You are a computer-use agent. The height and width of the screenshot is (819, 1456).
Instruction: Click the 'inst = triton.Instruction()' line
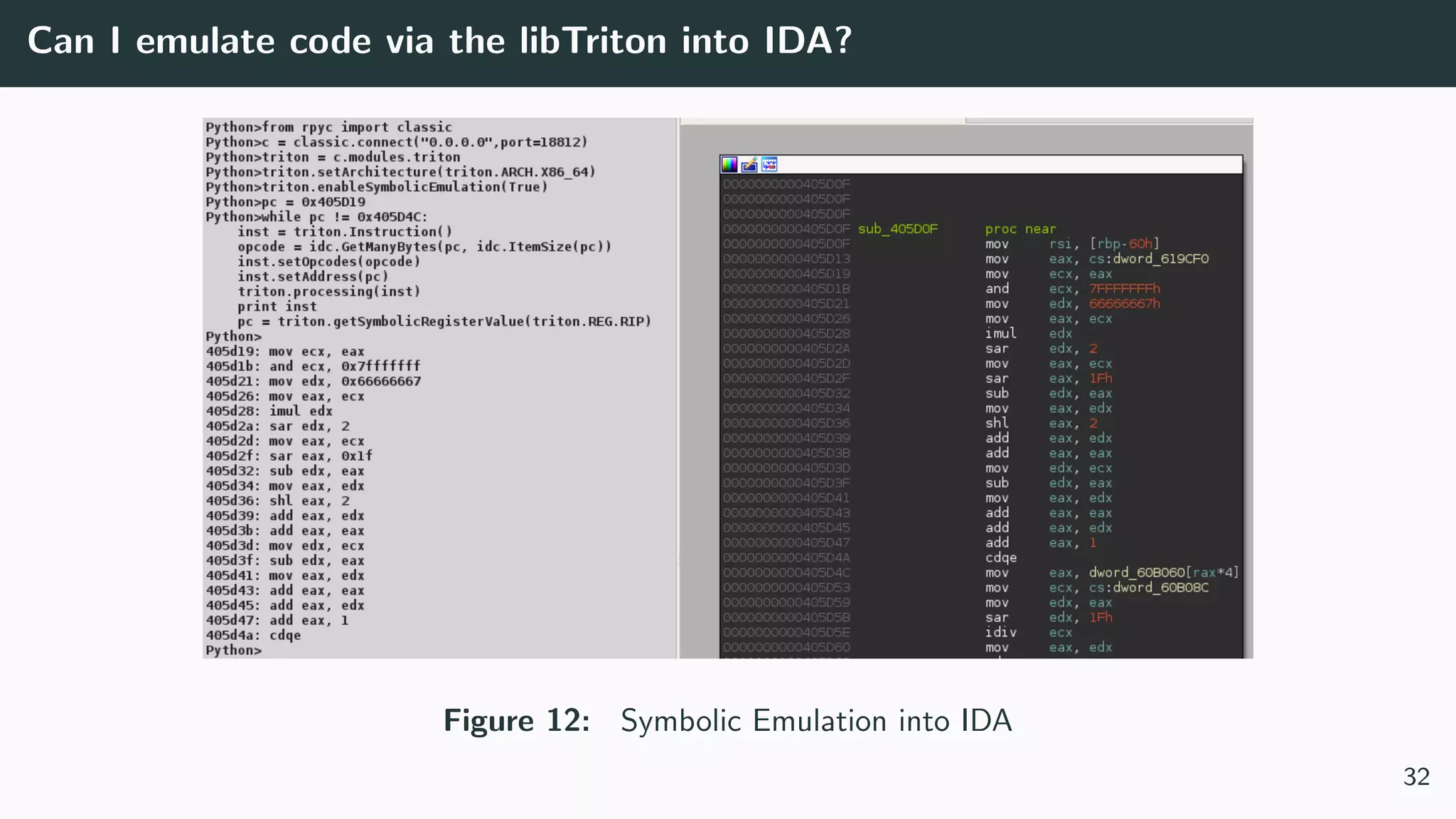[x=345, y=232]
